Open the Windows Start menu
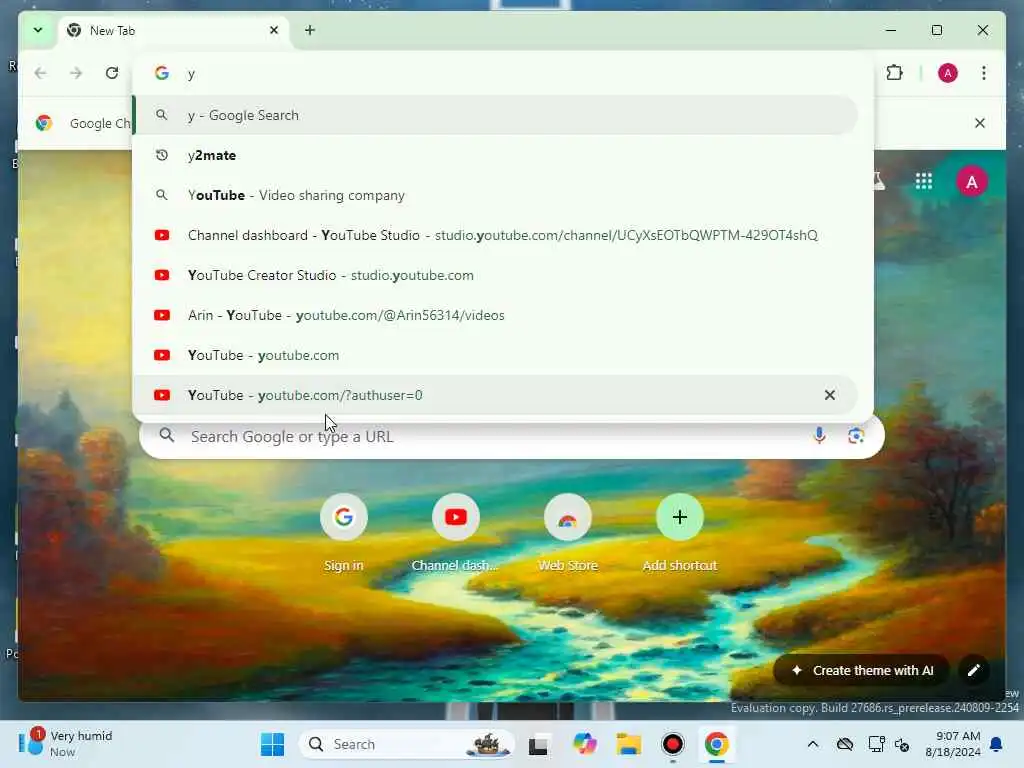 (x=272, y=744)
